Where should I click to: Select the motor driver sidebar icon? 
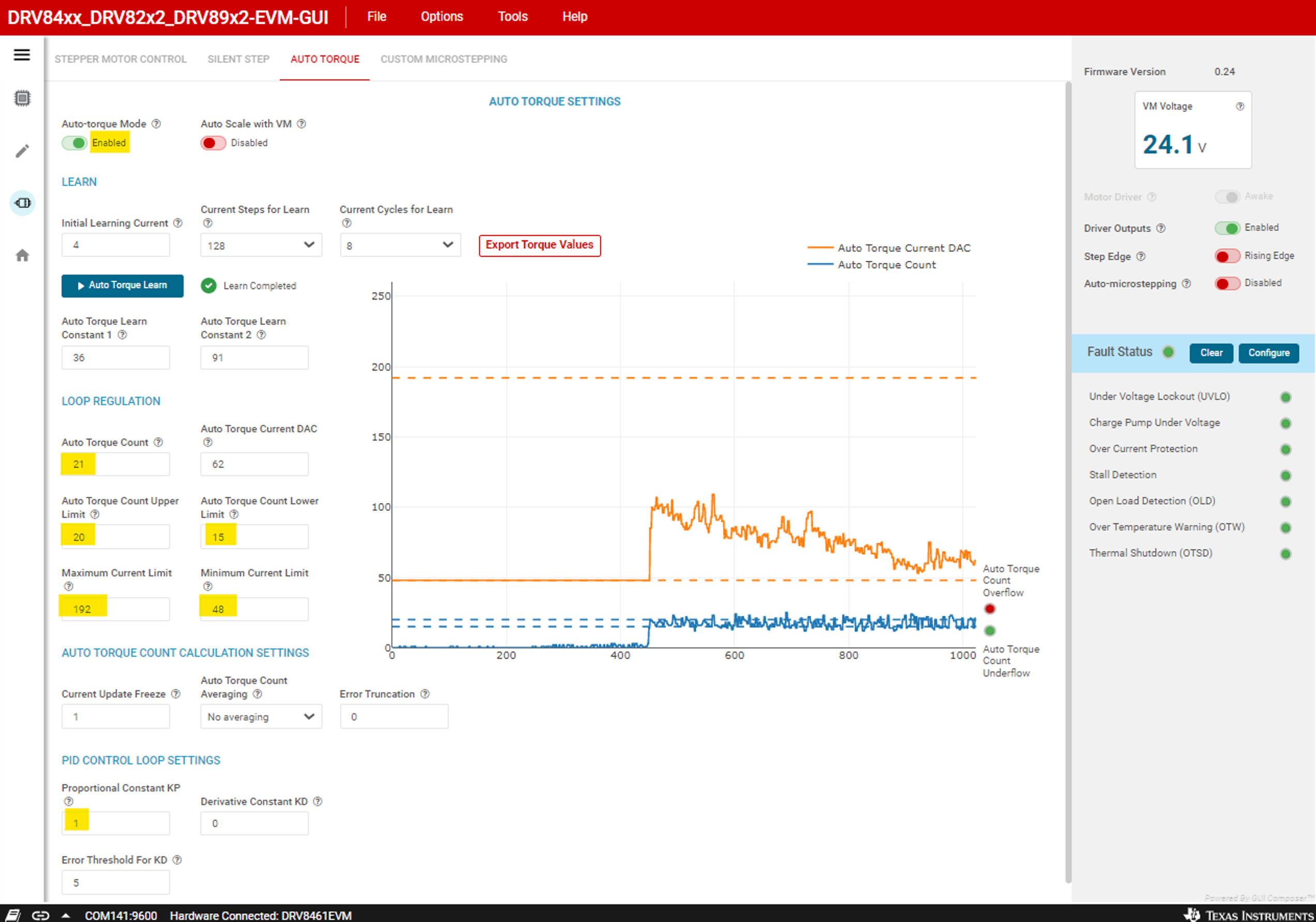pyautogui.click(x=22, y=203)
